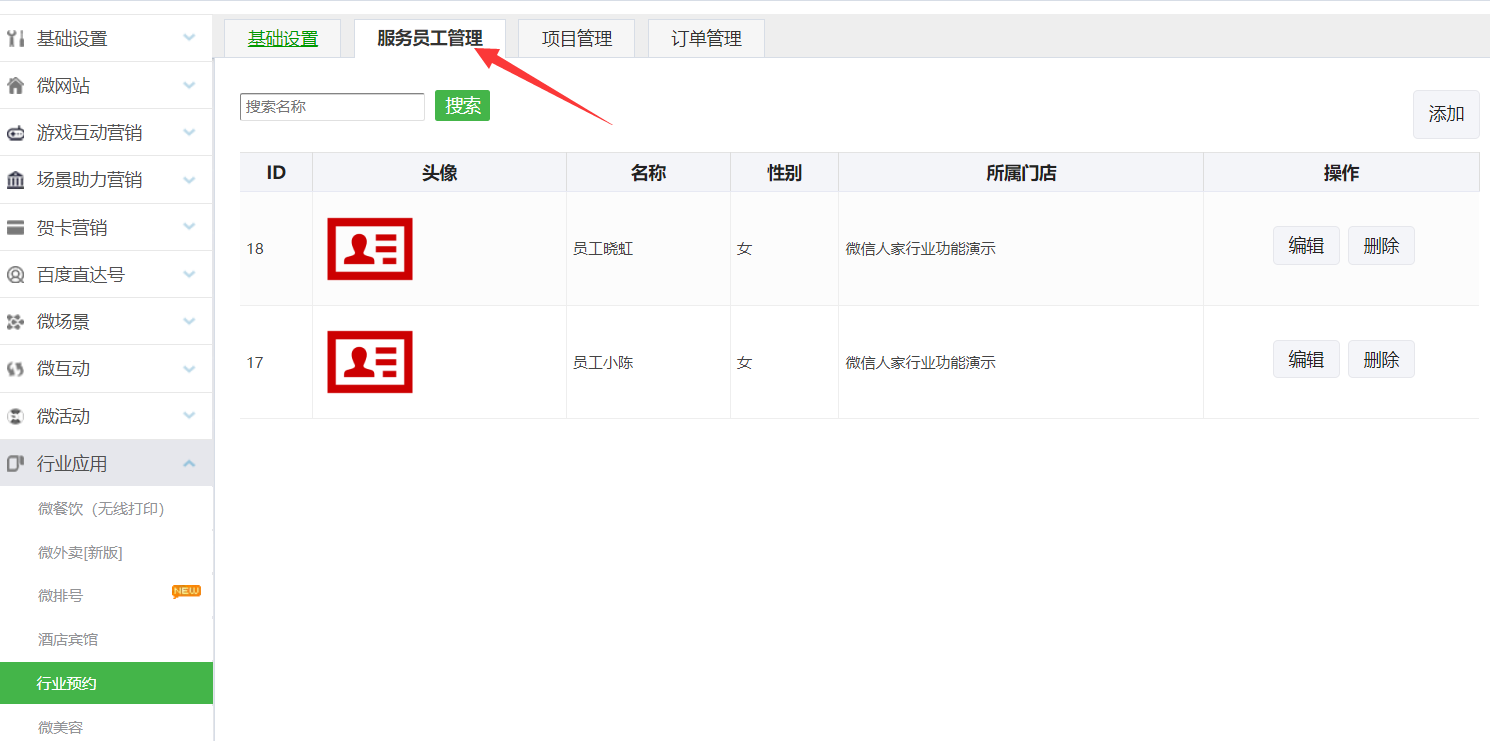Switch to the 订单管理 tab
Screen dimensions: 1490x741
pyautogui.click(x=706, y=39)
